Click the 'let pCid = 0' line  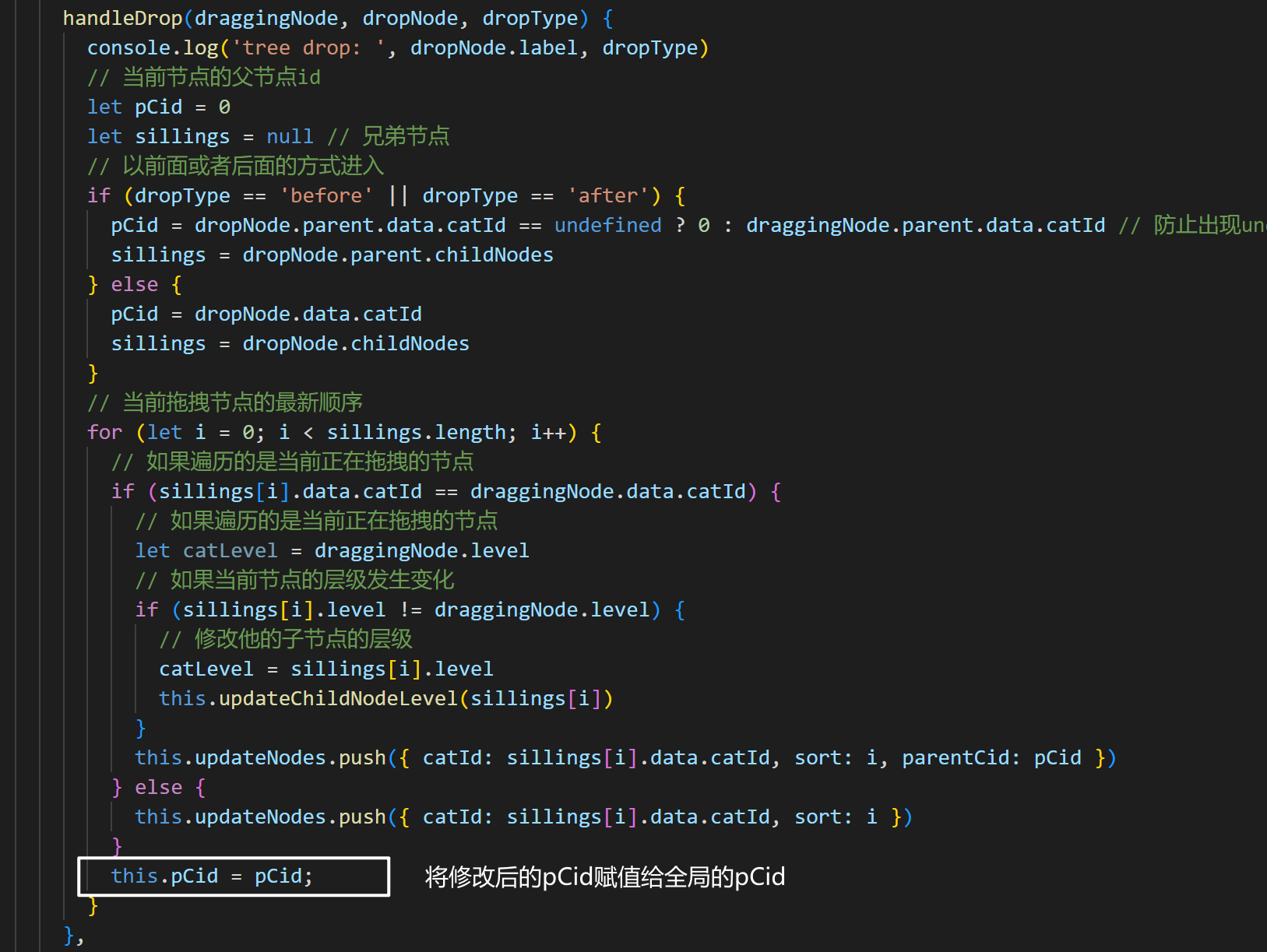tap(159, 107)
